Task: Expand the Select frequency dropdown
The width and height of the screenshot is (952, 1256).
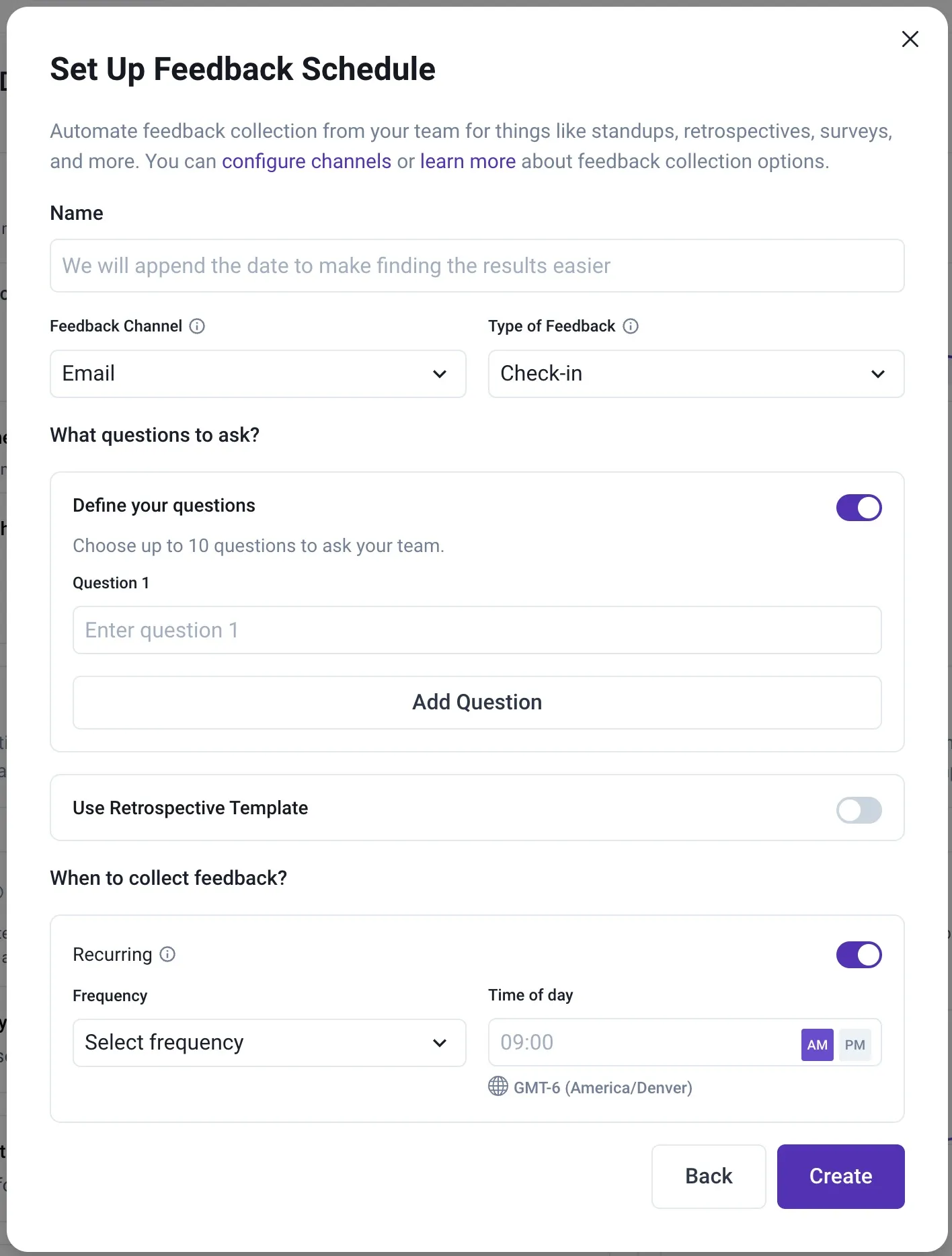Action: point(269,1043)
